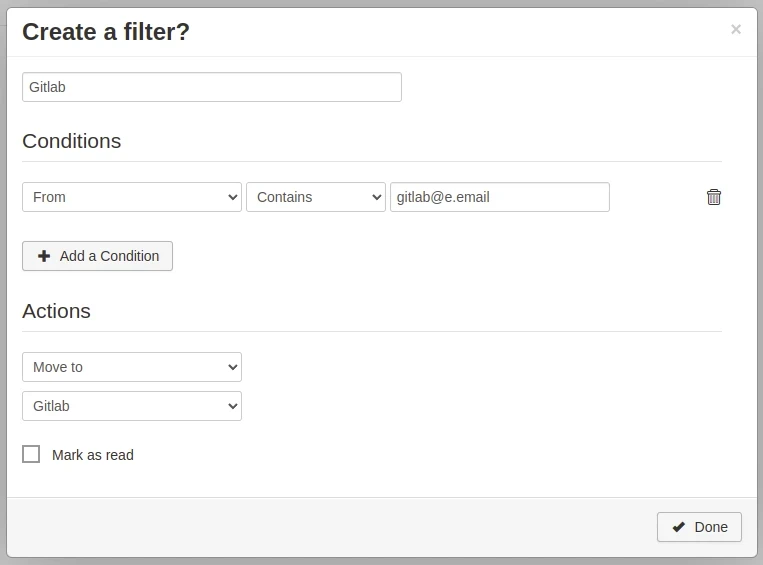Open the Gitlab folder dropdown
The height and width of the screenshot is (565, 763).
point(132,406)
